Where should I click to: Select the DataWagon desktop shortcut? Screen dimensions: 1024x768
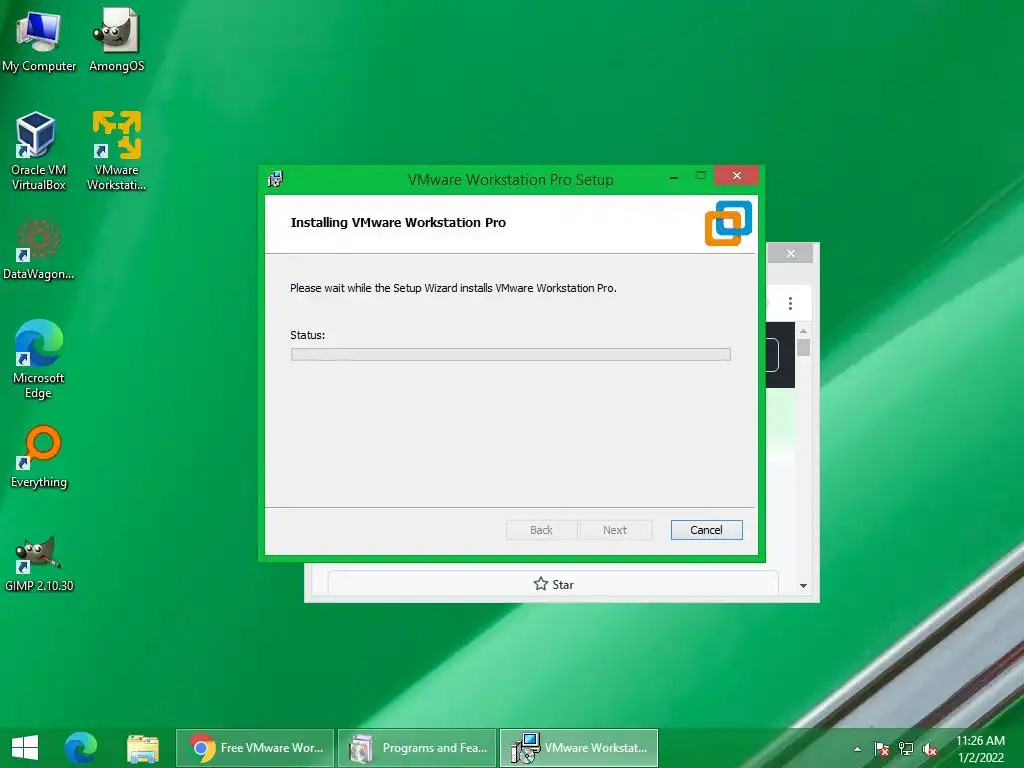(38, 249)
